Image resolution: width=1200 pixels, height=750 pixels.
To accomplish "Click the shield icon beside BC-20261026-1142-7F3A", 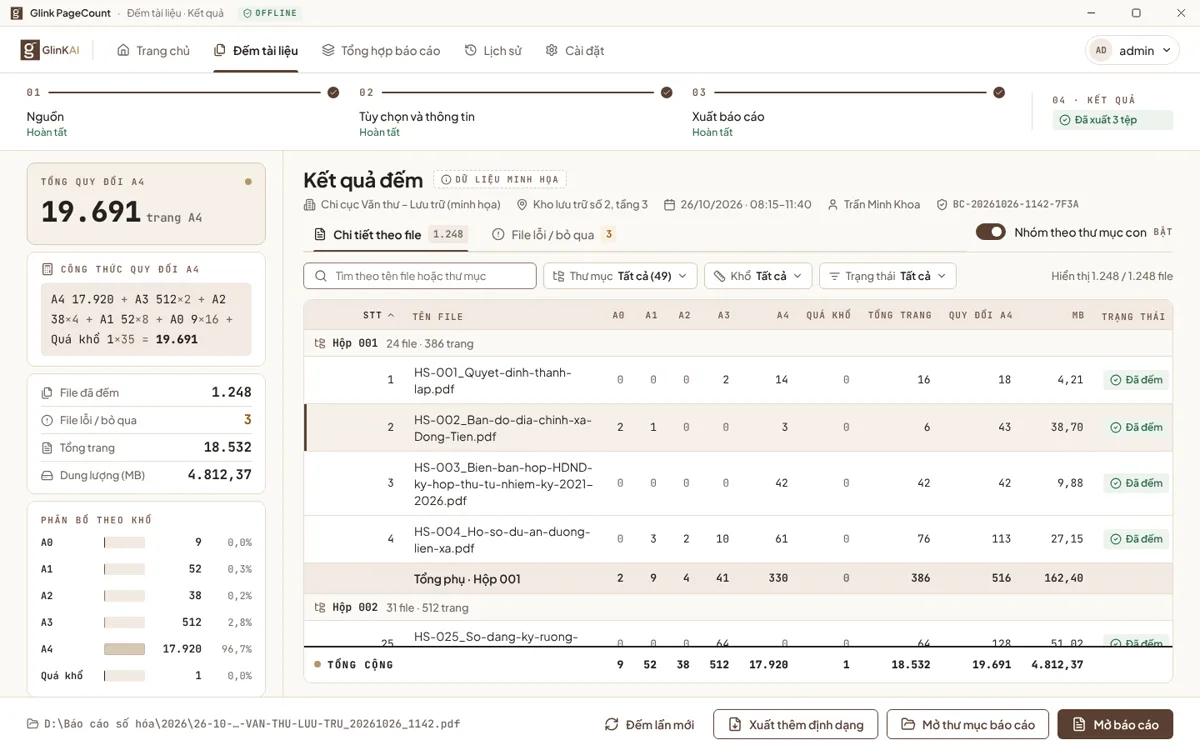I will point(942,205).
